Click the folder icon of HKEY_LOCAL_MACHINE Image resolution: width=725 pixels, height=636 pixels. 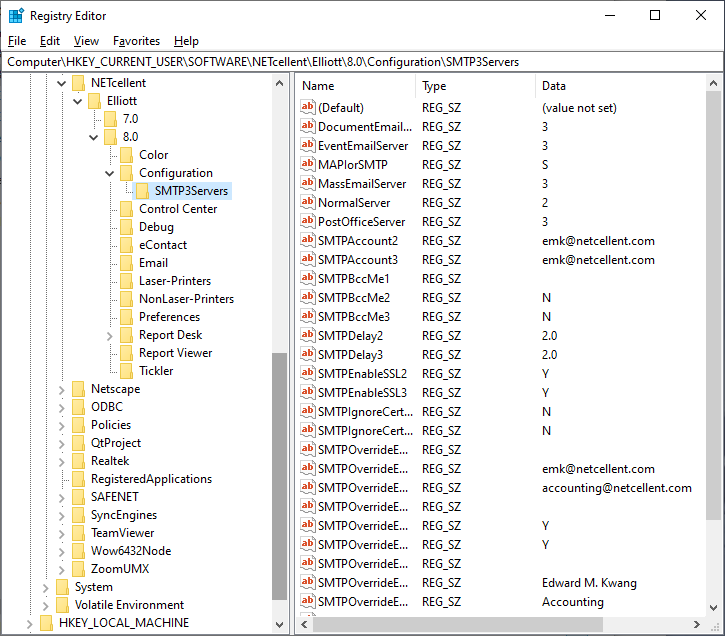point(46,623)
